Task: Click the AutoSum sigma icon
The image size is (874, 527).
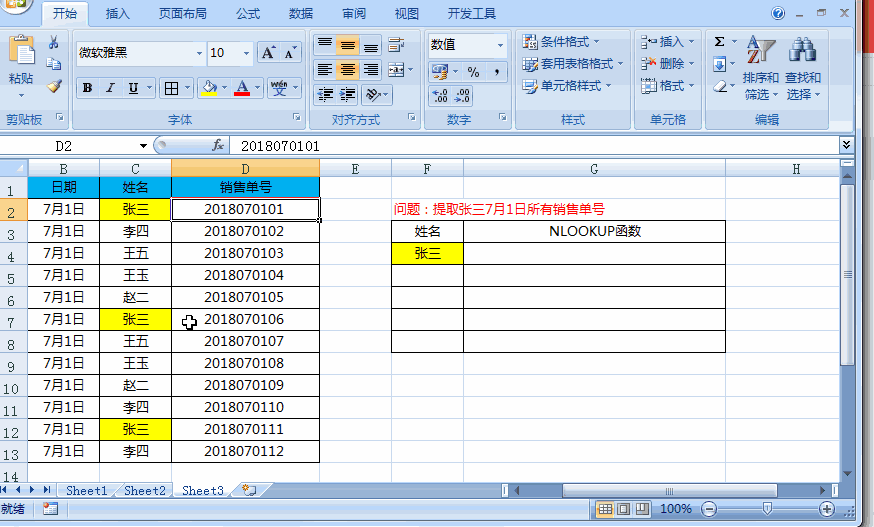Action: coord(720,42)
